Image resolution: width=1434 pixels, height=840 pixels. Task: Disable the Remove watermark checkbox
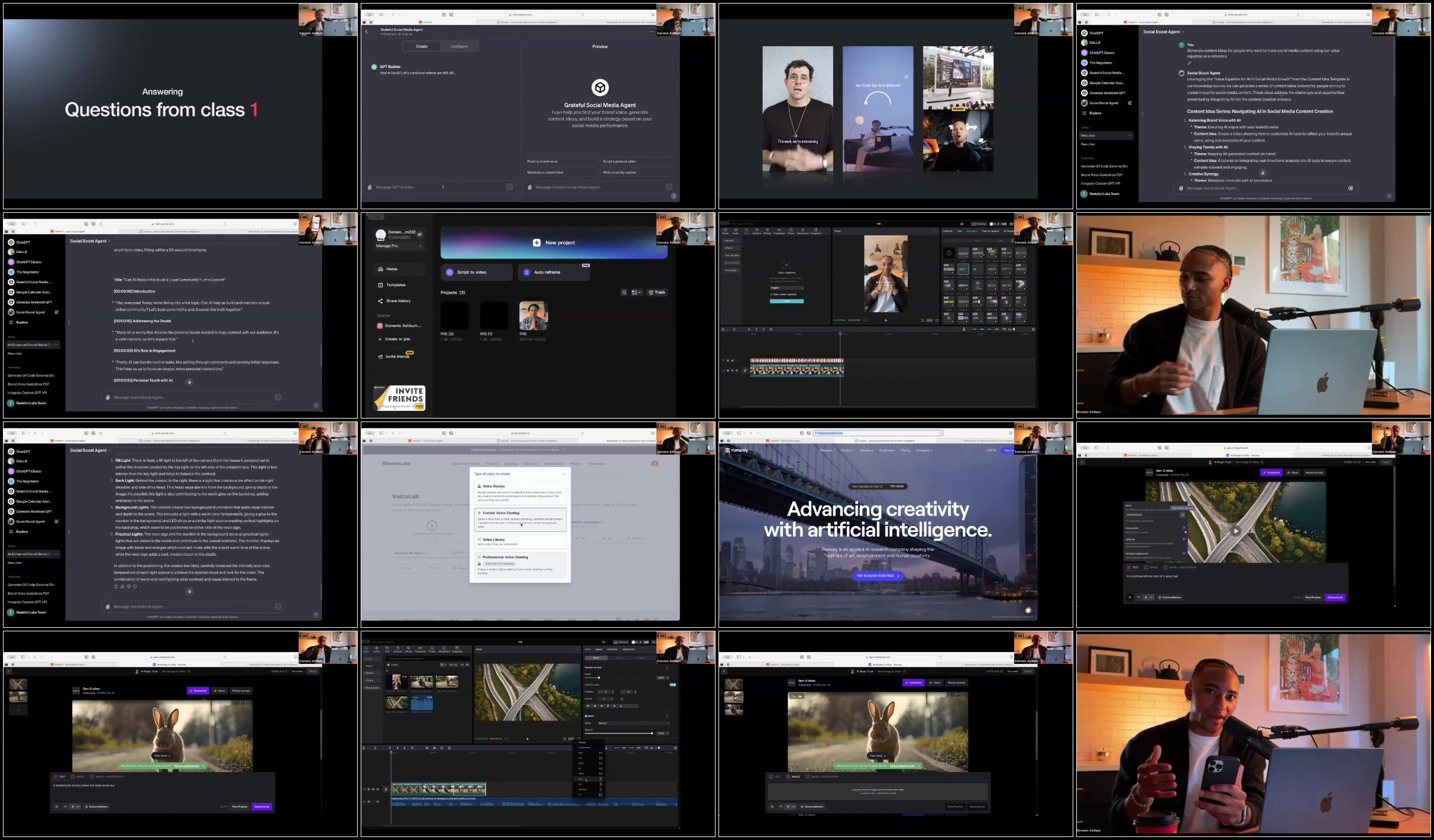coord(1184,553)
